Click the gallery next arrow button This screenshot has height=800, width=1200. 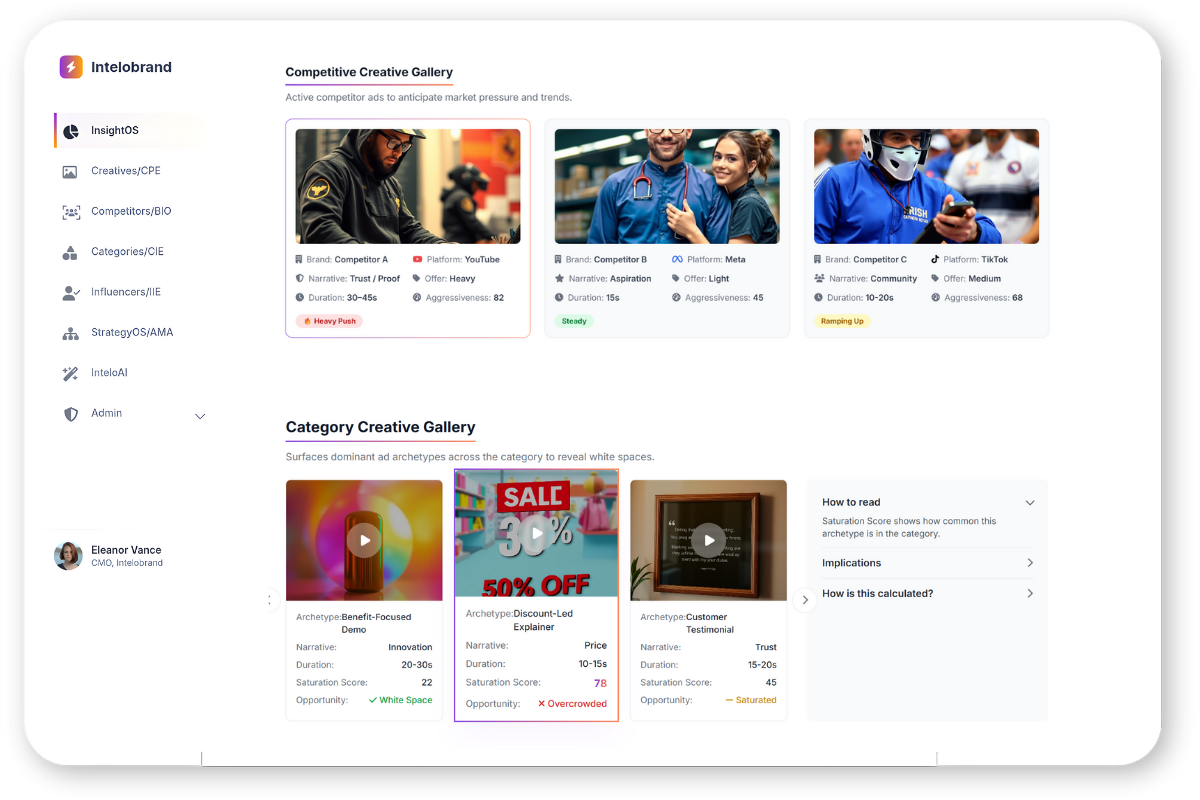coord(804,600)
